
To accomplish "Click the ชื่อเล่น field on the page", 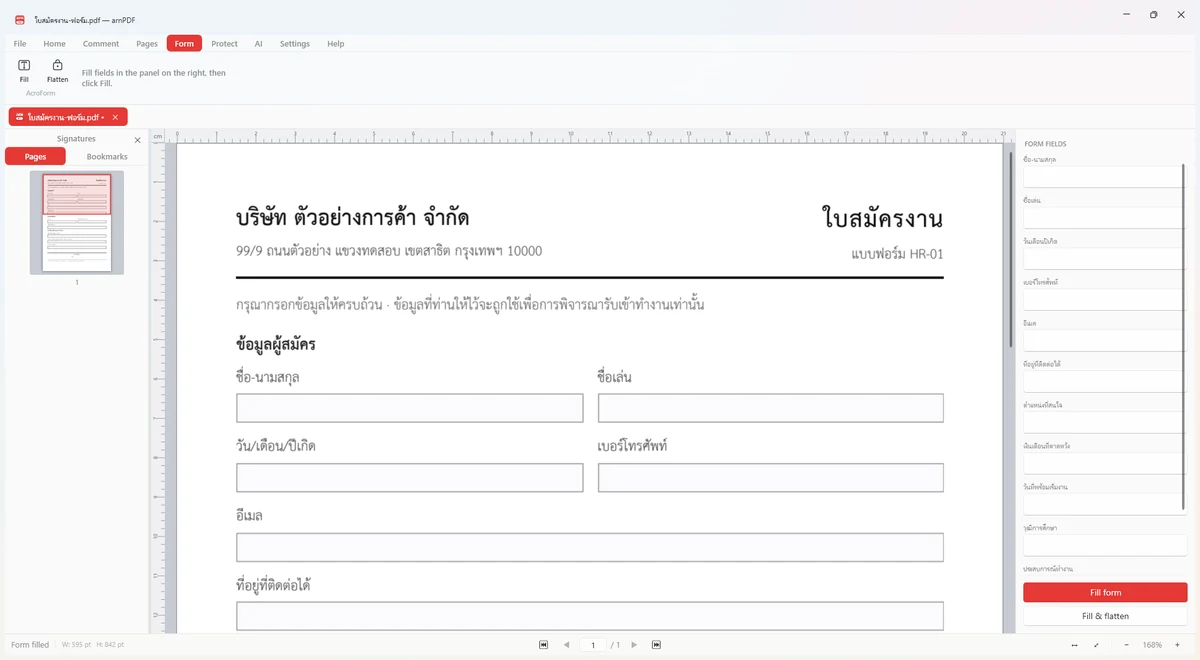I will coord(771,408).
